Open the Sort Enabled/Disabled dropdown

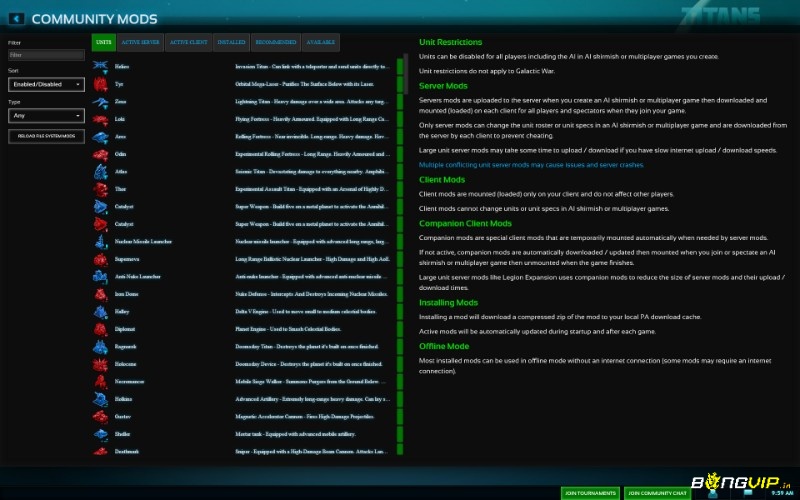pos(46,85)
